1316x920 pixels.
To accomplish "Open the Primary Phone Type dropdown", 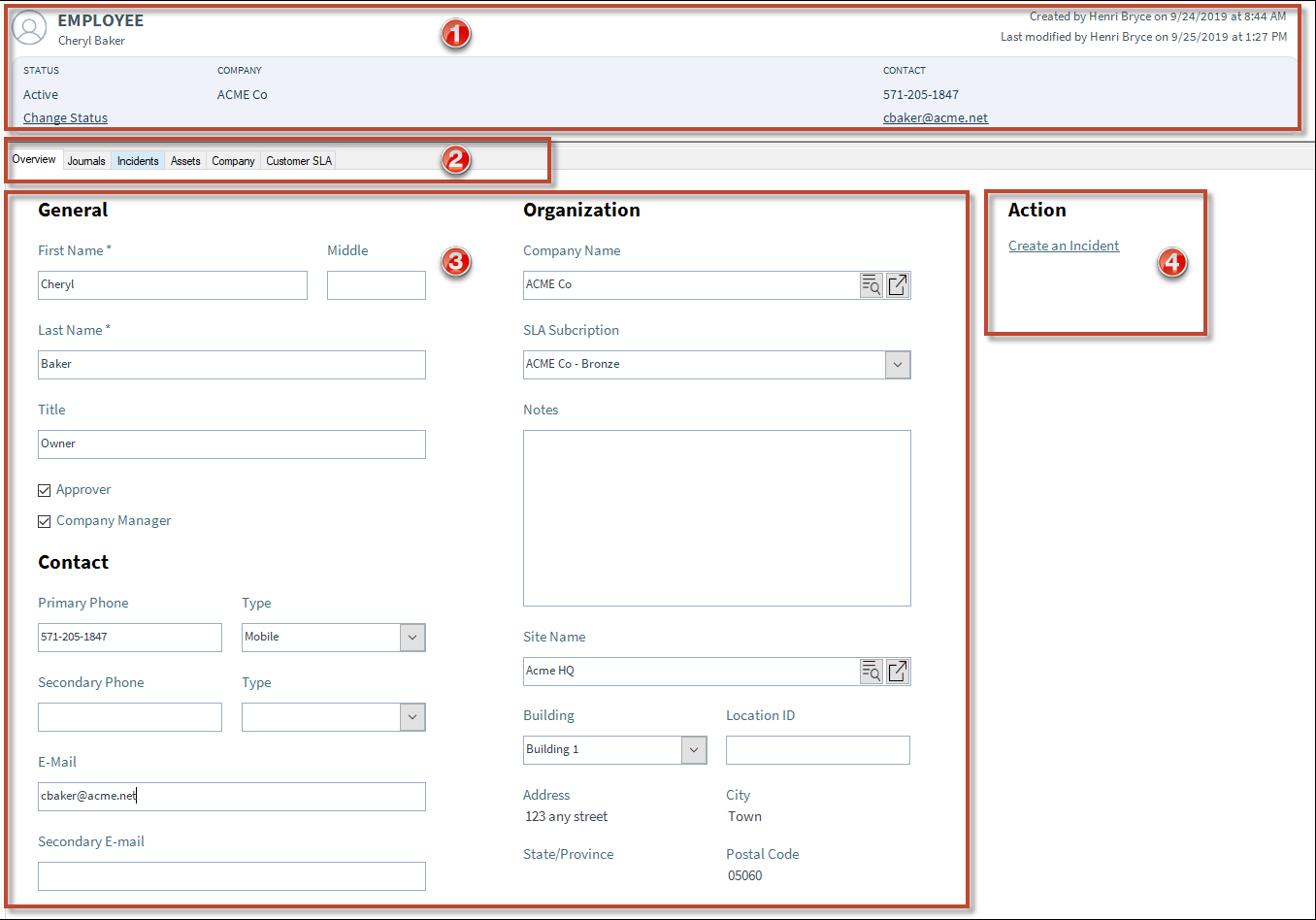I will pos(412,638).
